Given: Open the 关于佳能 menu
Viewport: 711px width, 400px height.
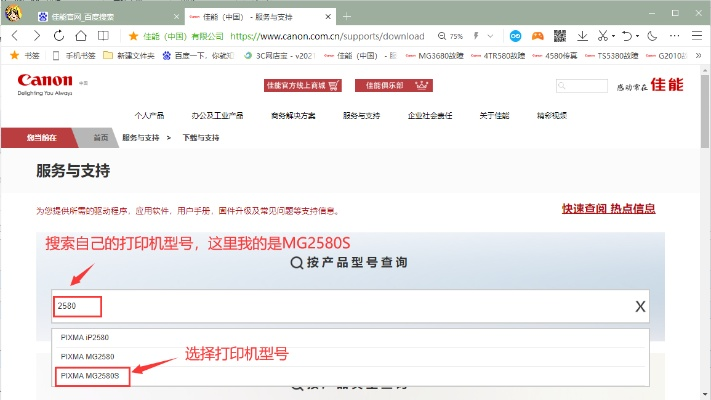Looking at the screenshot, I should pos(494,115).
